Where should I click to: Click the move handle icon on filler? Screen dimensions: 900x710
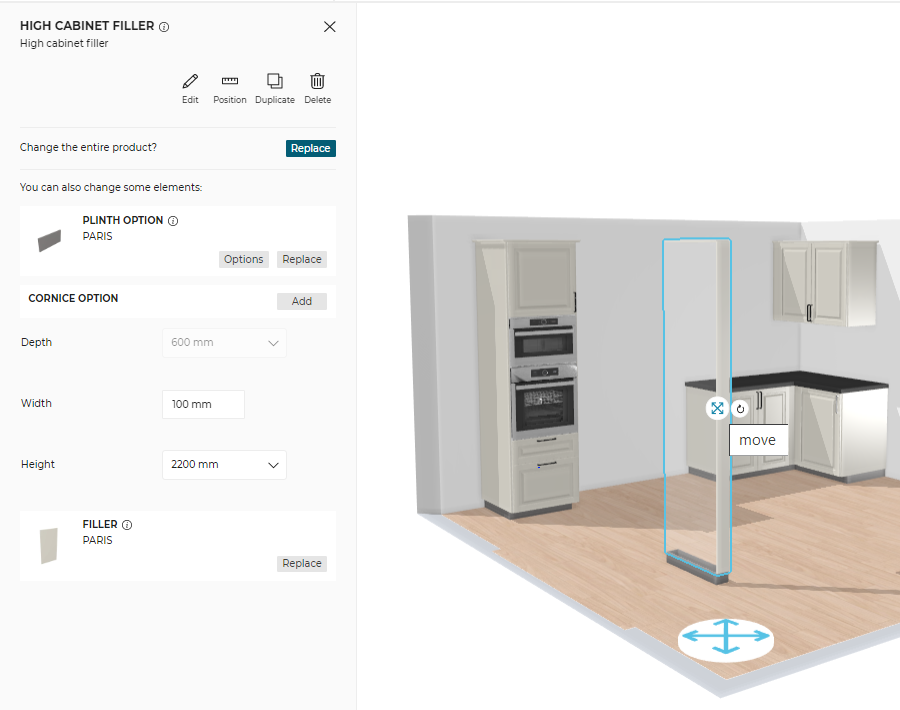click(717, 408)
